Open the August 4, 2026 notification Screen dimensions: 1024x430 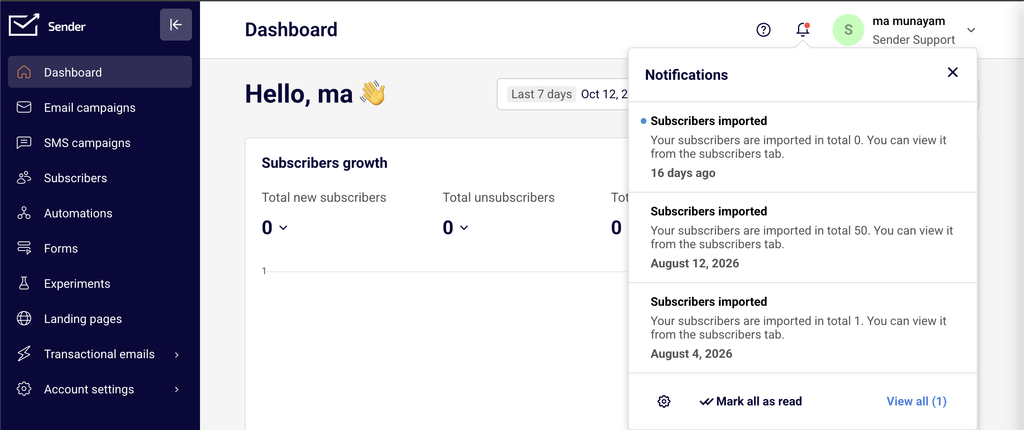click(x=803, y=328)
